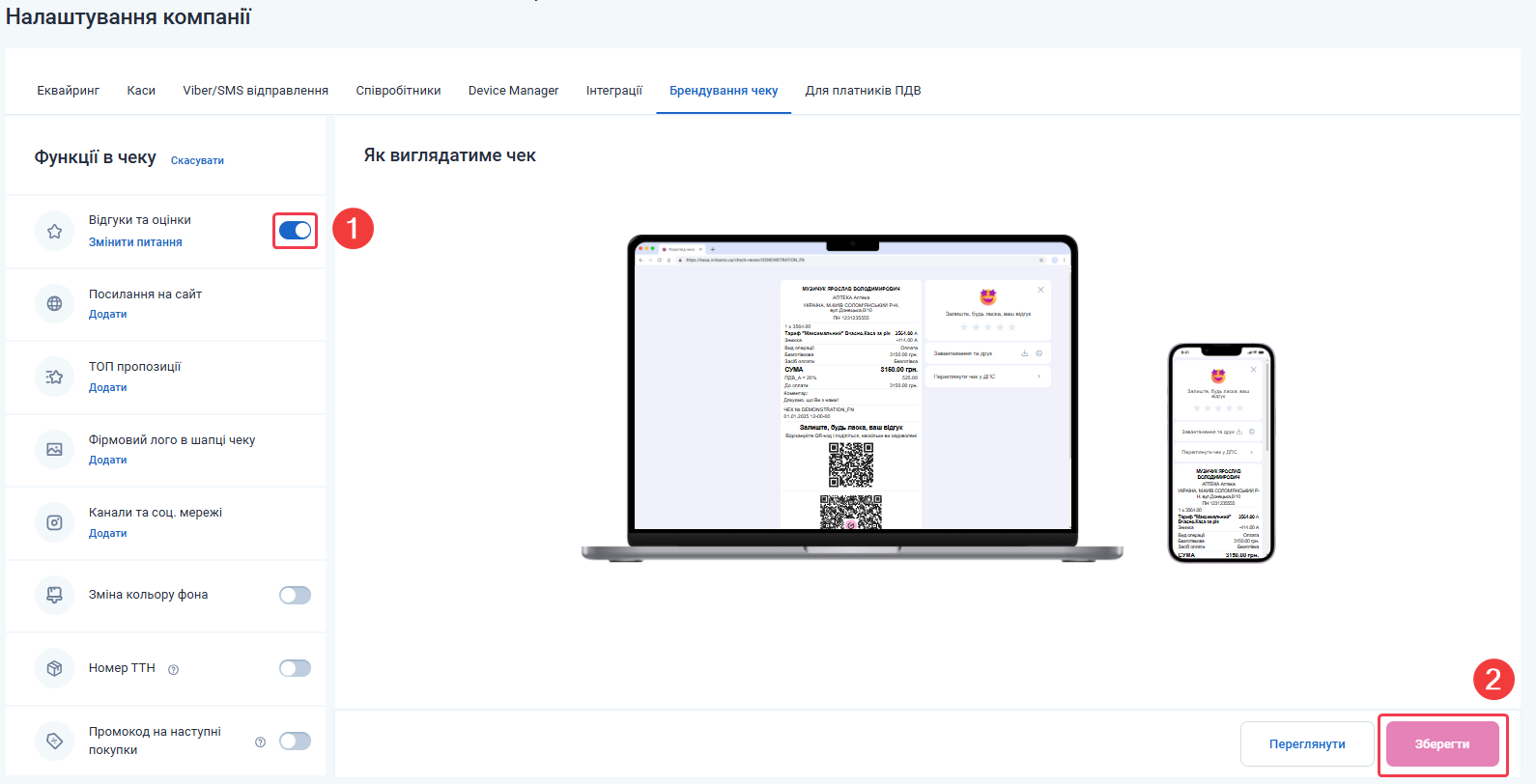Open the Еквайринг tab
This screenshot has height=784, width=1536.
pos(69,91)
